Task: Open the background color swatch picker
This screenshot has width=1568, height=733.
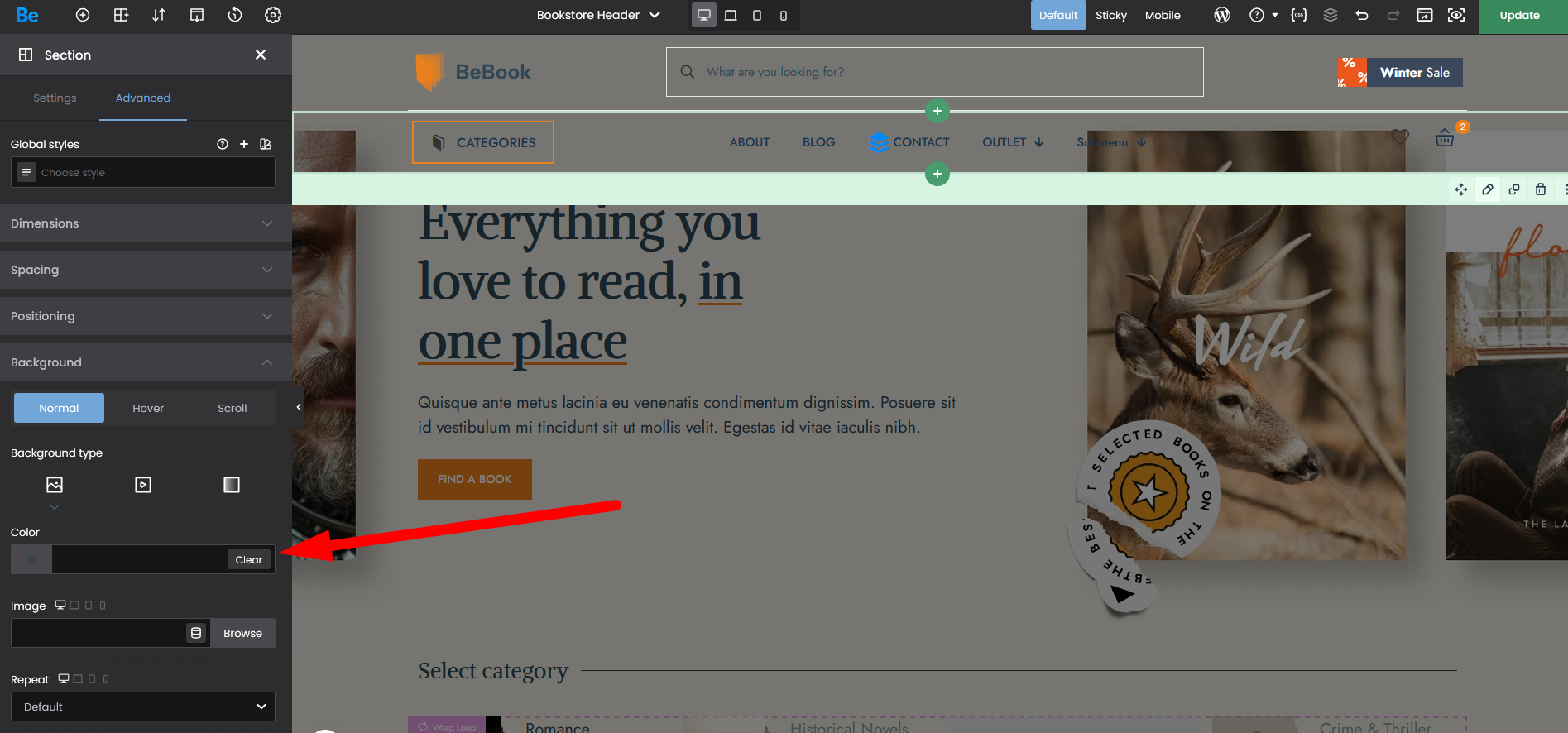Action: 31,559
